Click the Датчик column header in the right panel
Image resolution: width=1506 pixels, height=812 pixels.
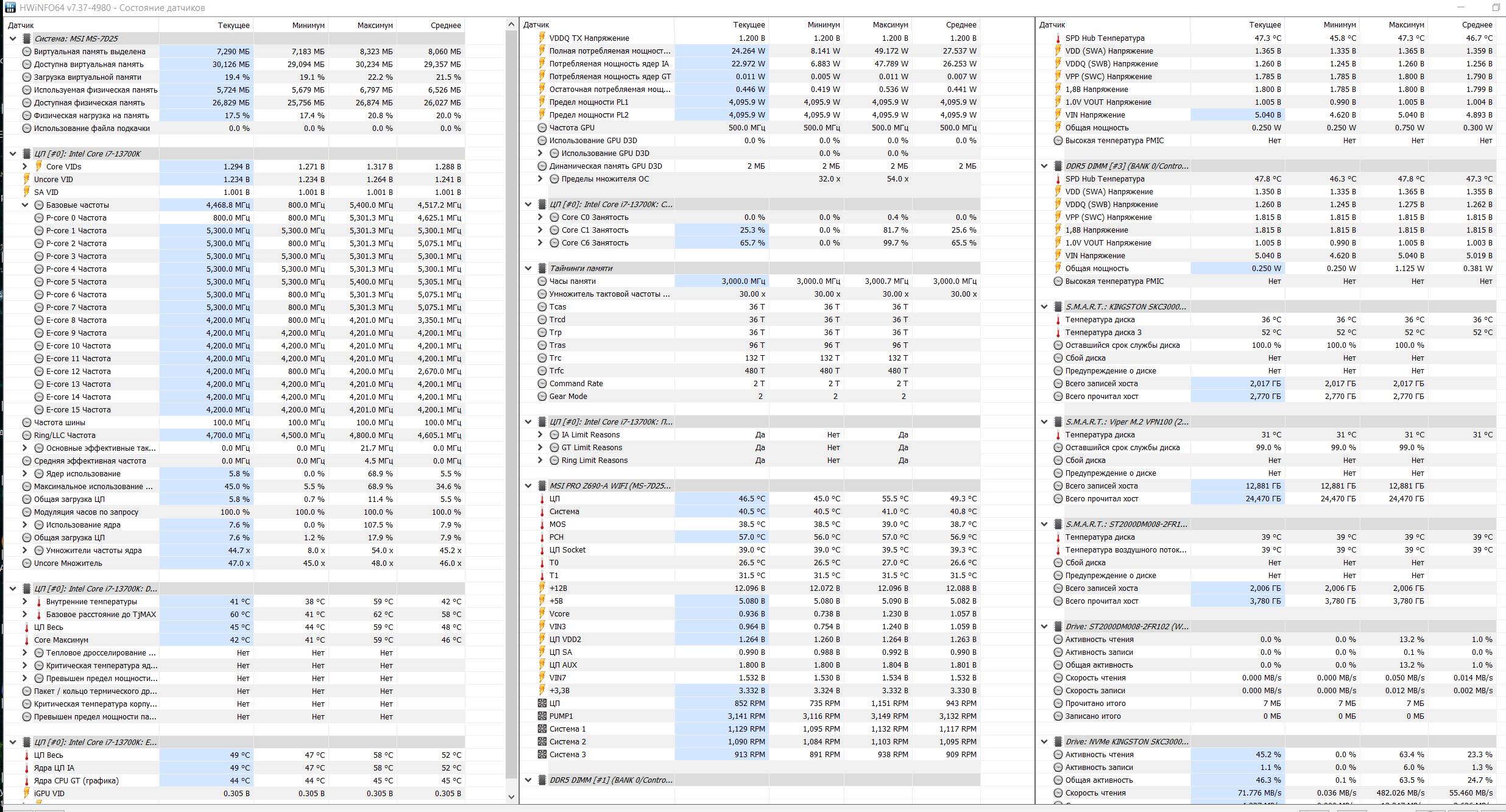click(1053, 25)
